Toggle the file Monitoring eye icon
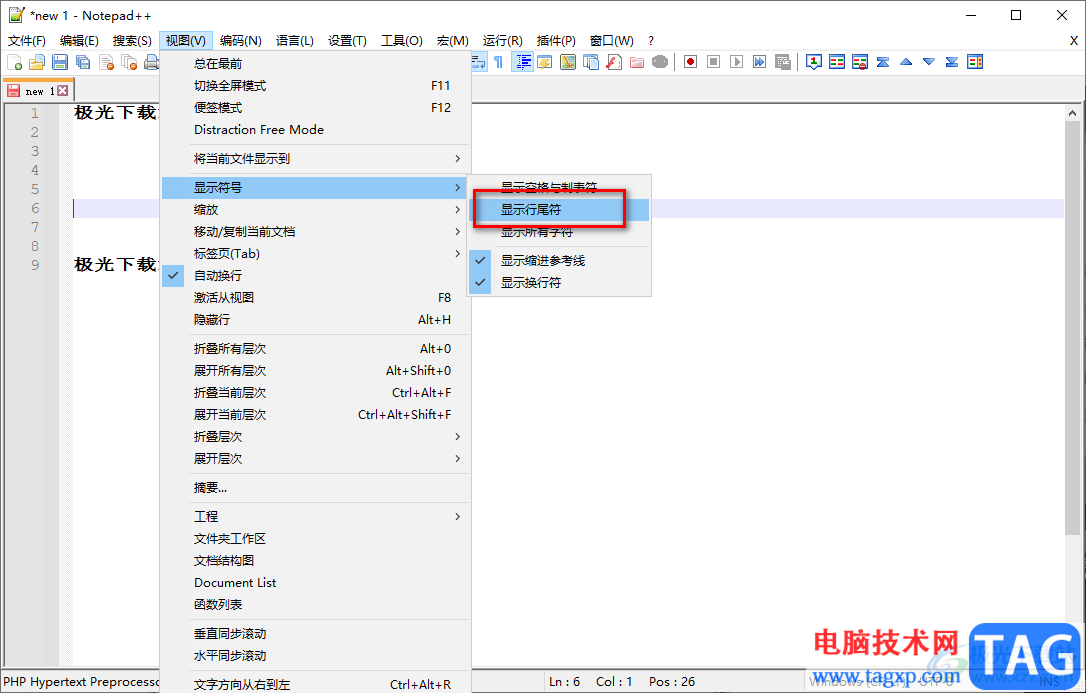The height and width of the screenshot is (693, 1086). point(660,62)
